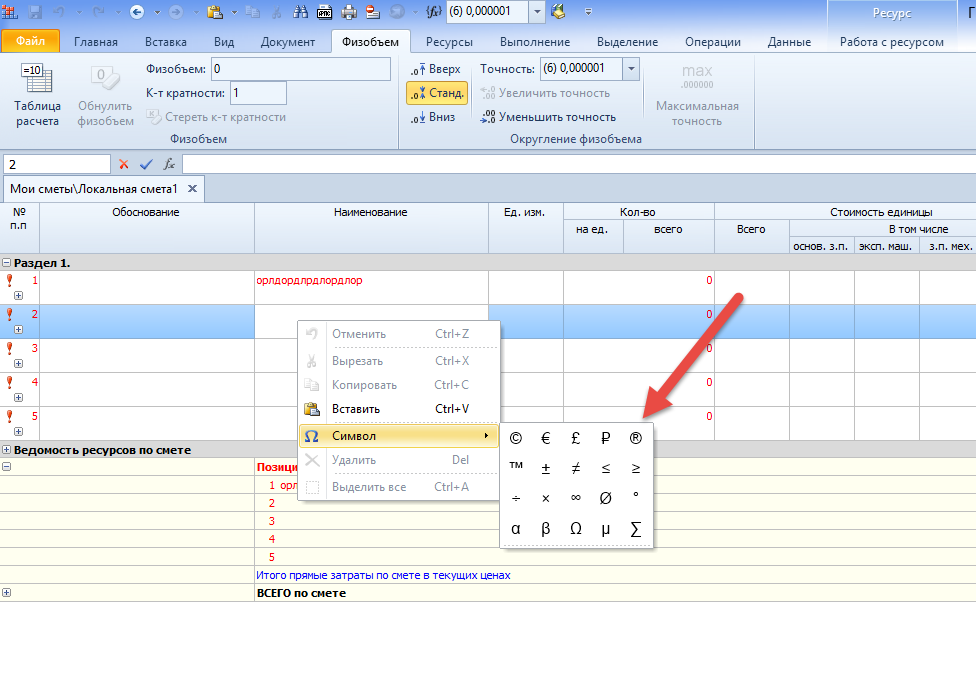Expand Ведомость ресурсов по смете section
The width and height of the screenshot is (976, 699).
pos(7,450)
